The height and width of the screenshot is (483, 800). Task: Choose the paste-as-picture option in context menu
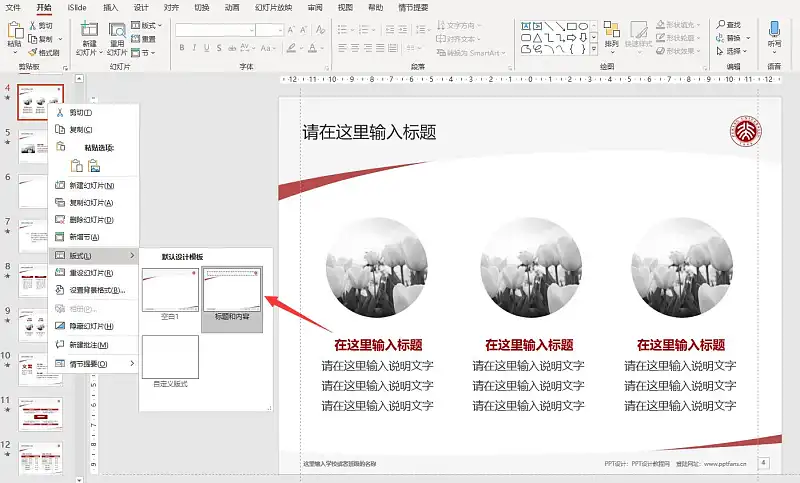pyautogui.click(x=94, y=166)
